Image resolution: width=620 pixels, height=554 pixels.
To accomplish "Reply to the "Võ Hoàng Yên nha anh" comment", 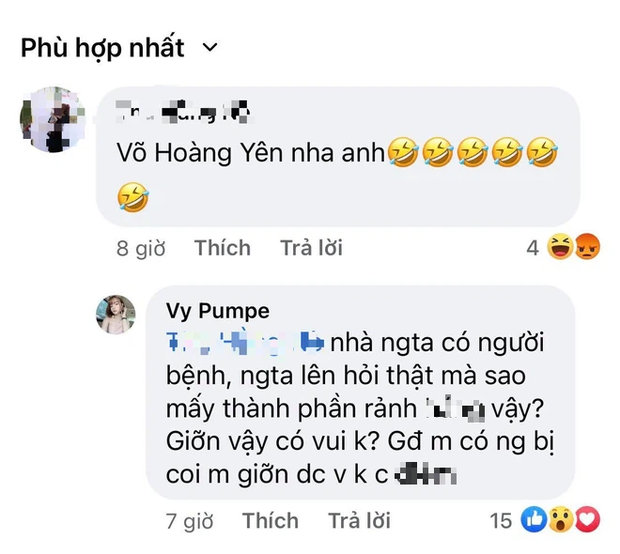I will tap(311, 248).
